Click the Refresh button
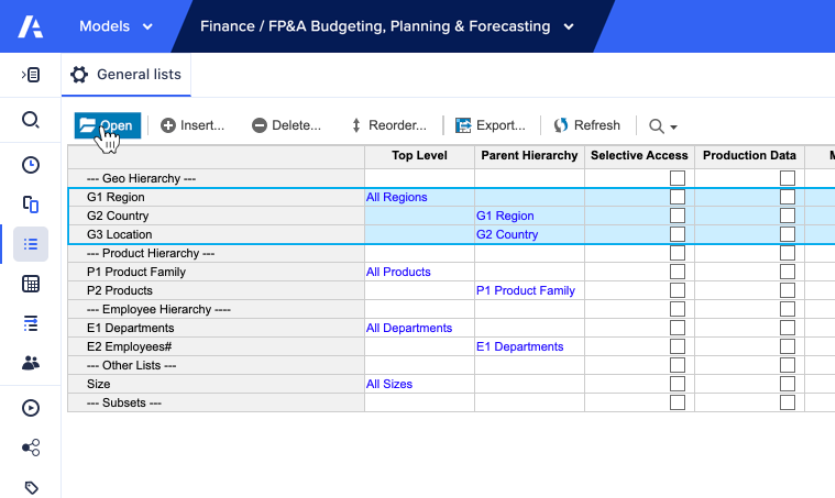The height and width of the screenshot is (498, 835). click(x=586, y=125)
